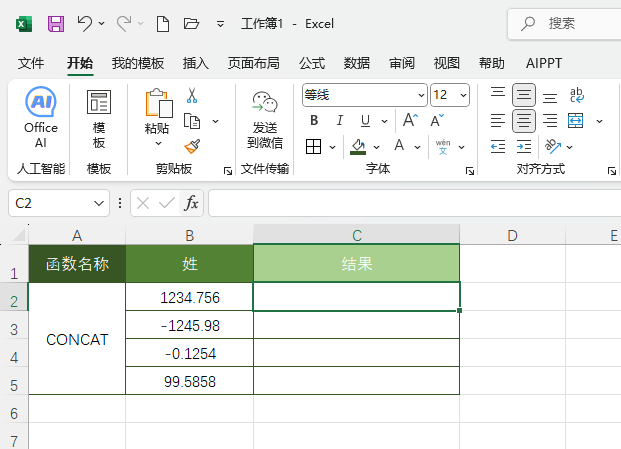Open the 视图 tab

point(446,63)
